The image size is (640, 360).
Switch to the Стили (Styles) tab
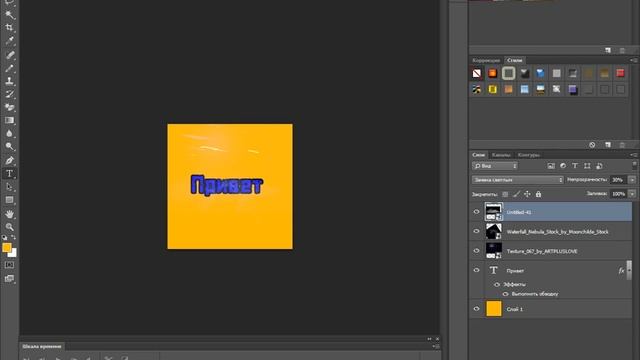515,60
